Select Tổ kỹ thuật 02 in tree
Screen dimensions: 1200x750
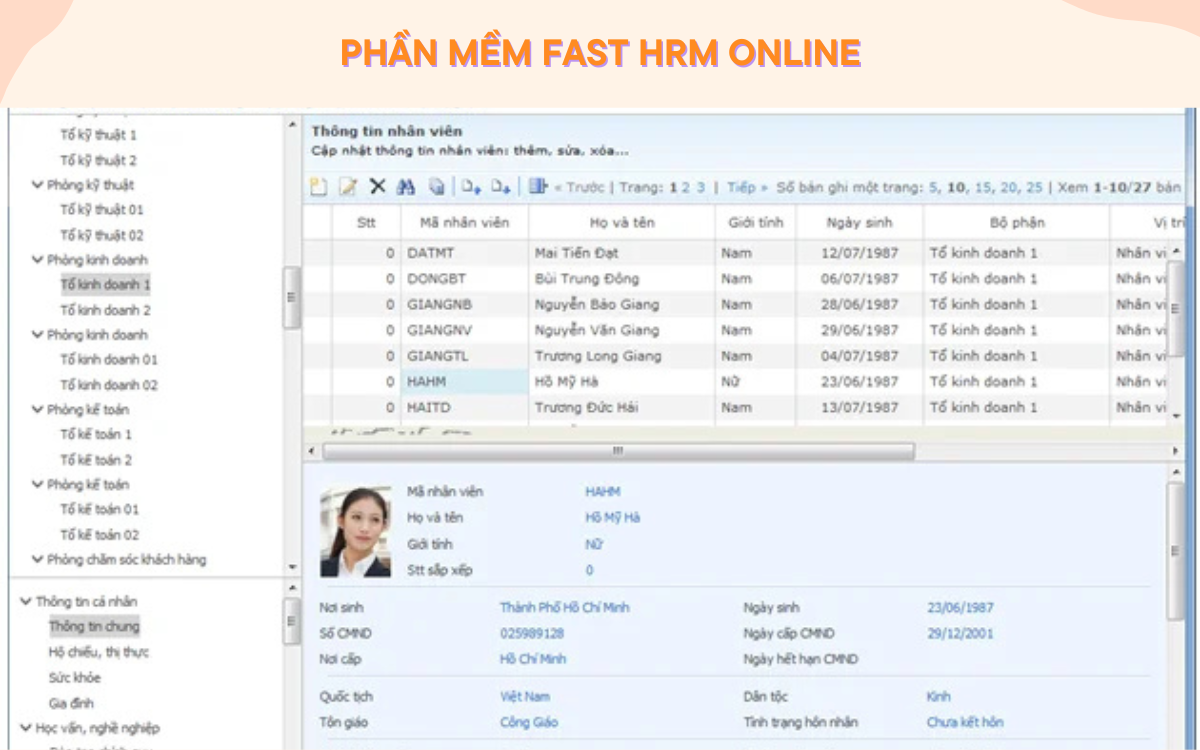coord(102,235)
